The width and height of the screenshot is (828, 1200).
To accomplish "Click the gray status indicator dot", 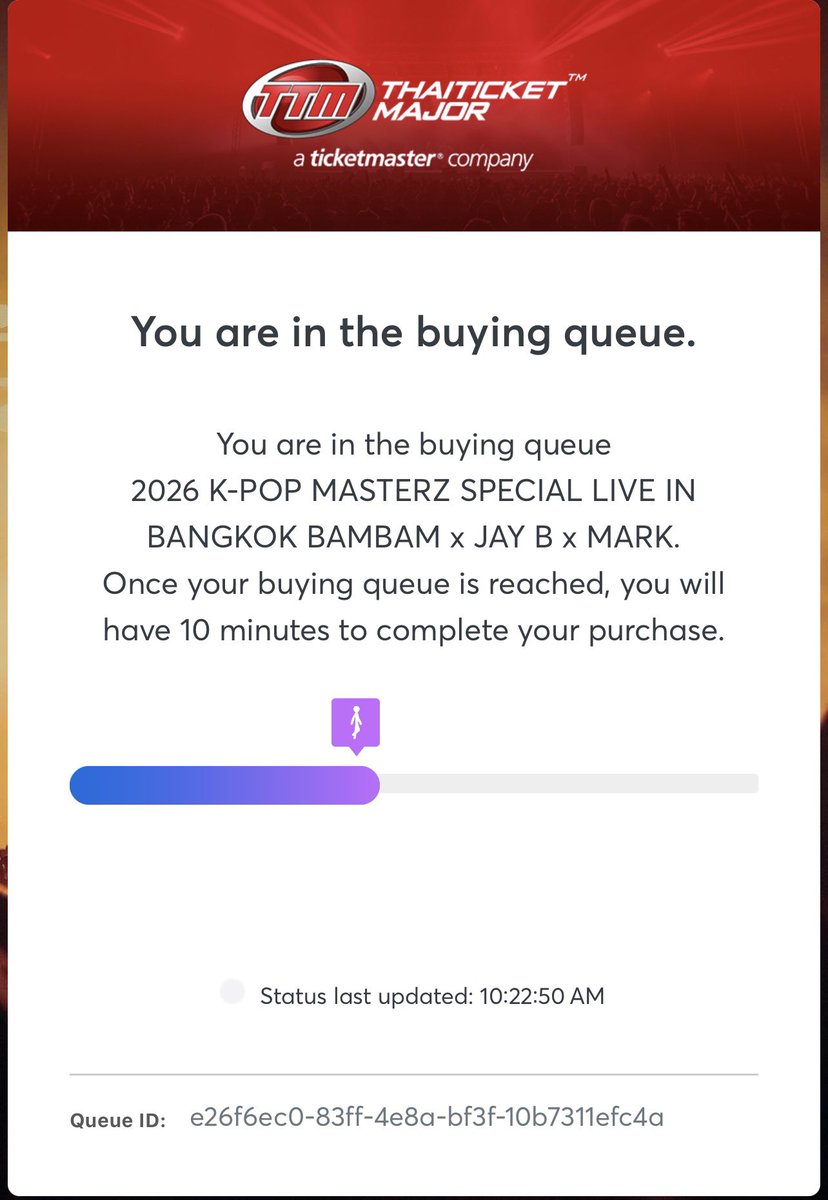I will pyautogui.click(x=232, y=992).
